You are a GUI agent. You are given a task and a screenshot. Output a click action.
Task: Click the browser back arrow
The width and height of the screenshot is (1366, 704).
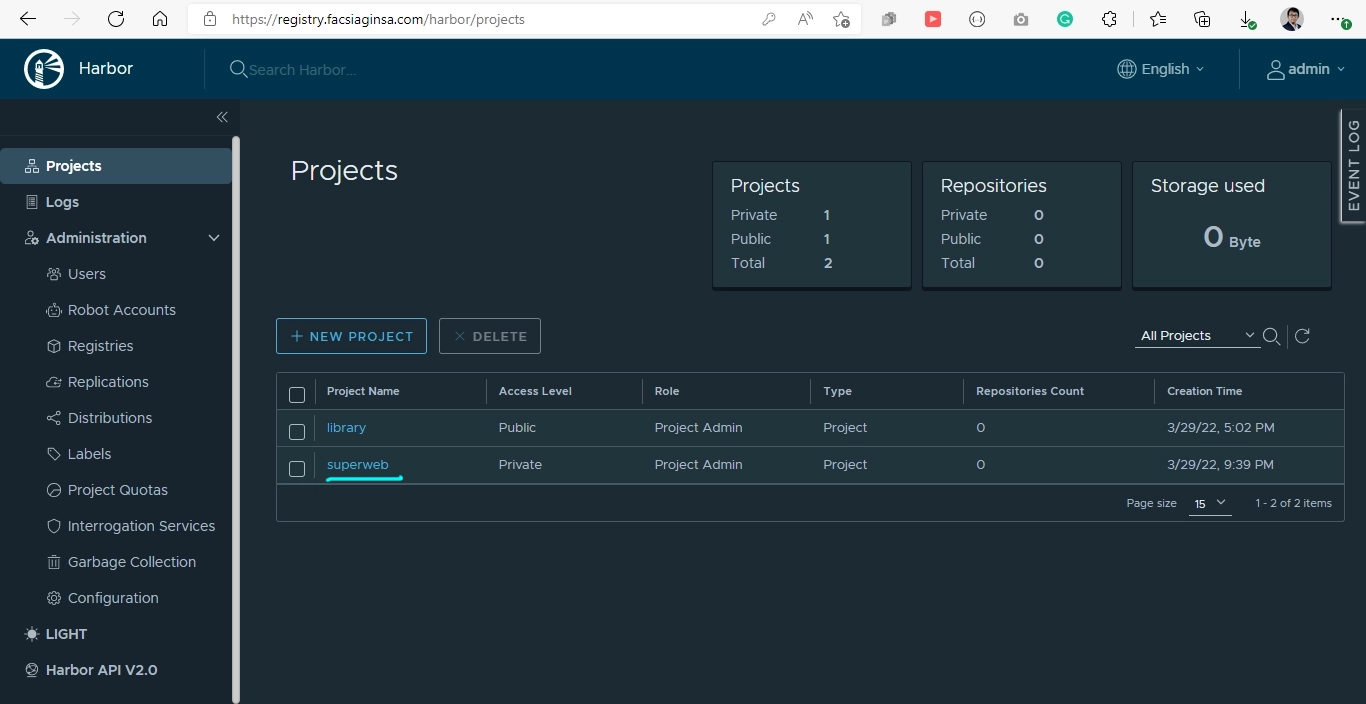(28, 19)
